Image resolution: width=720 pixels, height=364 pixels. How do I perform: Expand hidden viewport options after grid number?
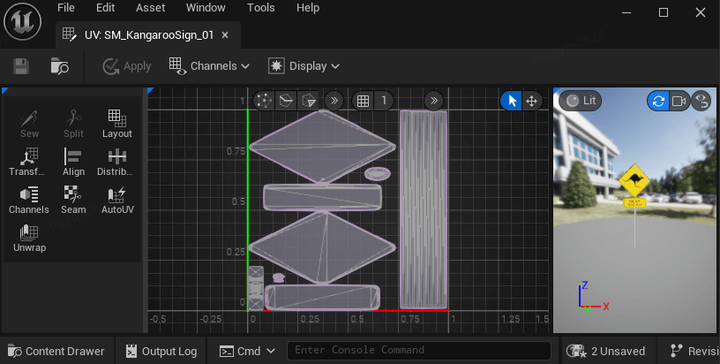[433, 101]
